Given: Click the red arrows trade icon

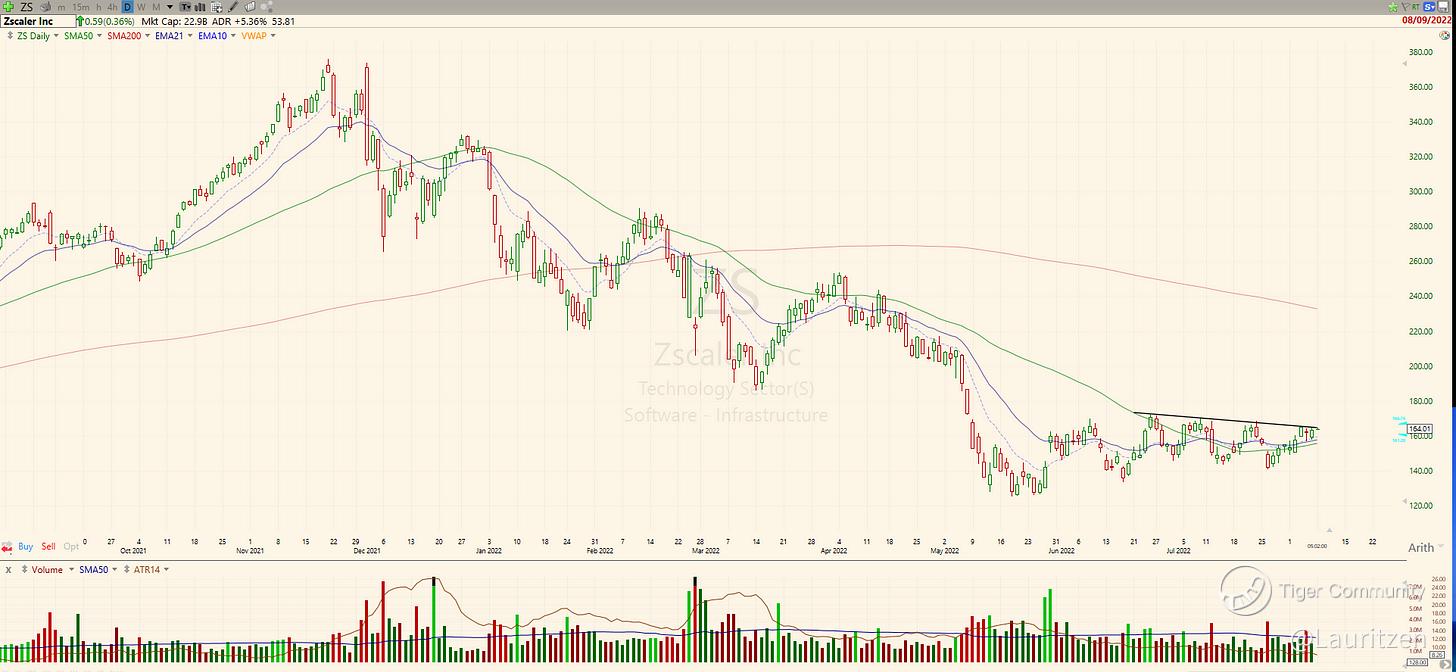Looking at the screenshot, I should (x=7, y=547).
